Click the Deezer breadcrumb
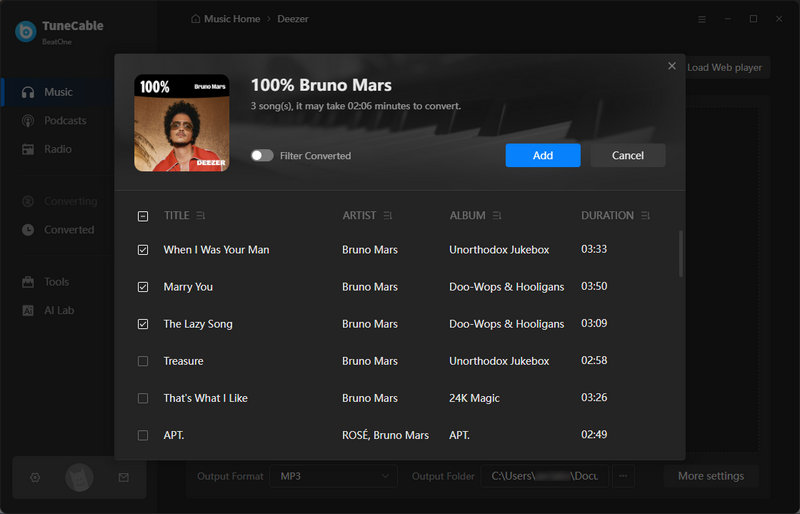 [293, 19]
